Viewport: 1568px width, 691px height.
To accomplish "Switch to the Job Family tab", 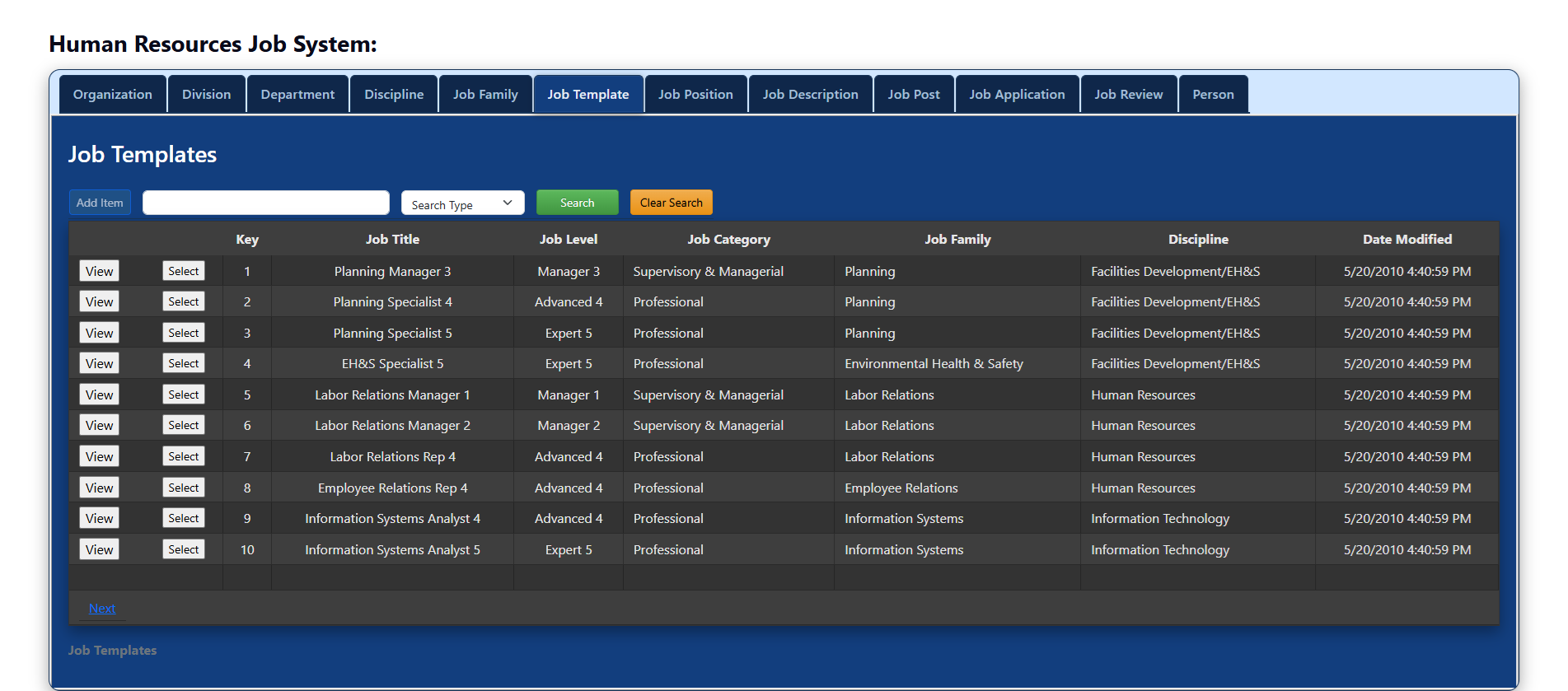I will (485, 95).
